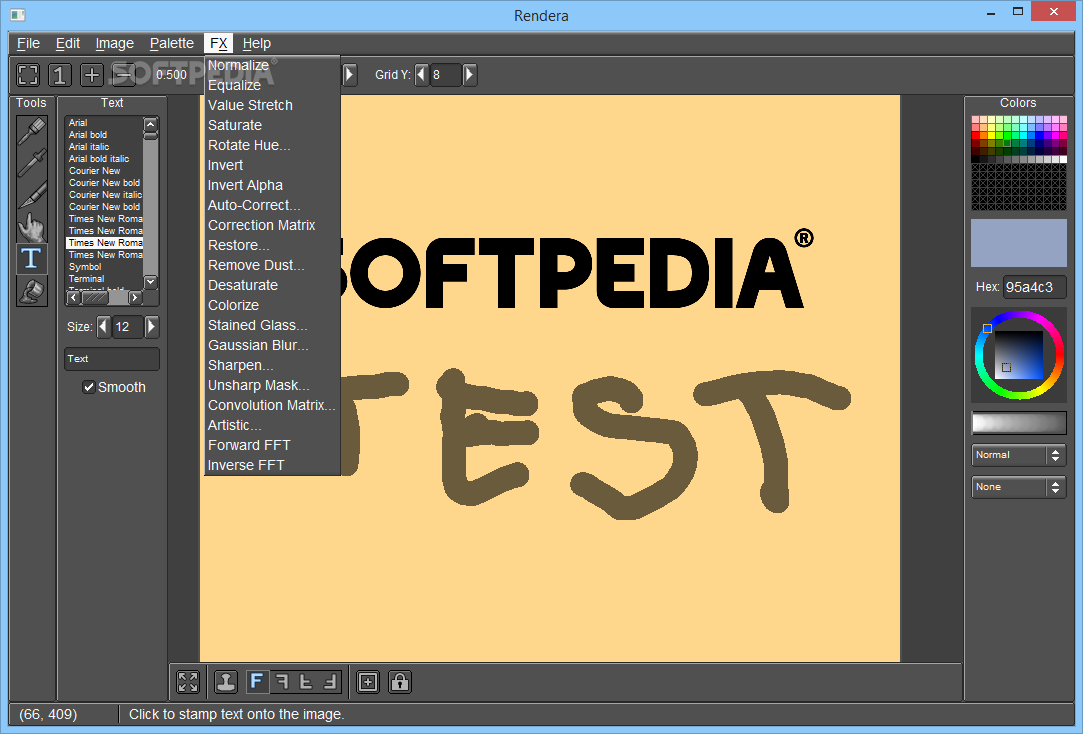Open Gaussian Blur... effect
This screenshot has width=1083, height=734.
tap(272, 346)
